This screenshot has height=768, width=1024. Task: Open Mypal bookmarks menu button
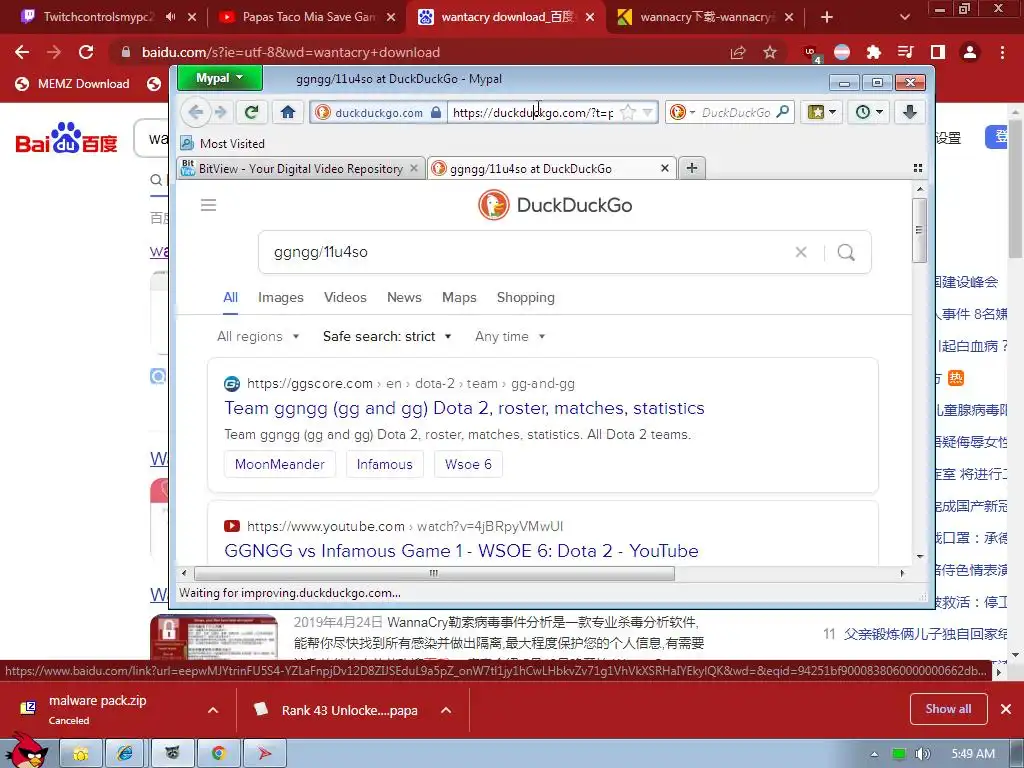pos(821,112)
